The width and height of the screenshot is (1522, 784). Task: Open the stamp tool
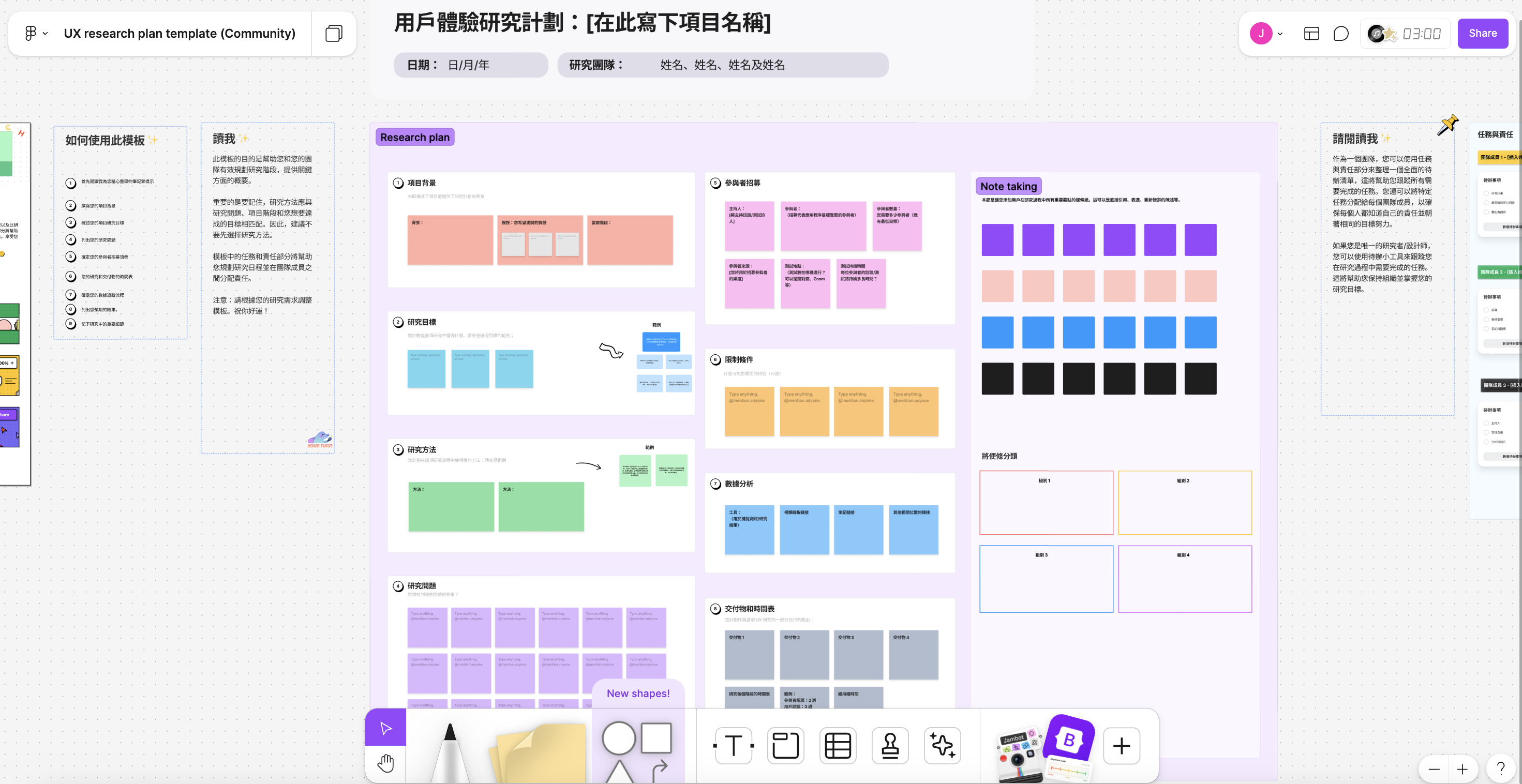[x=889, y=746]
